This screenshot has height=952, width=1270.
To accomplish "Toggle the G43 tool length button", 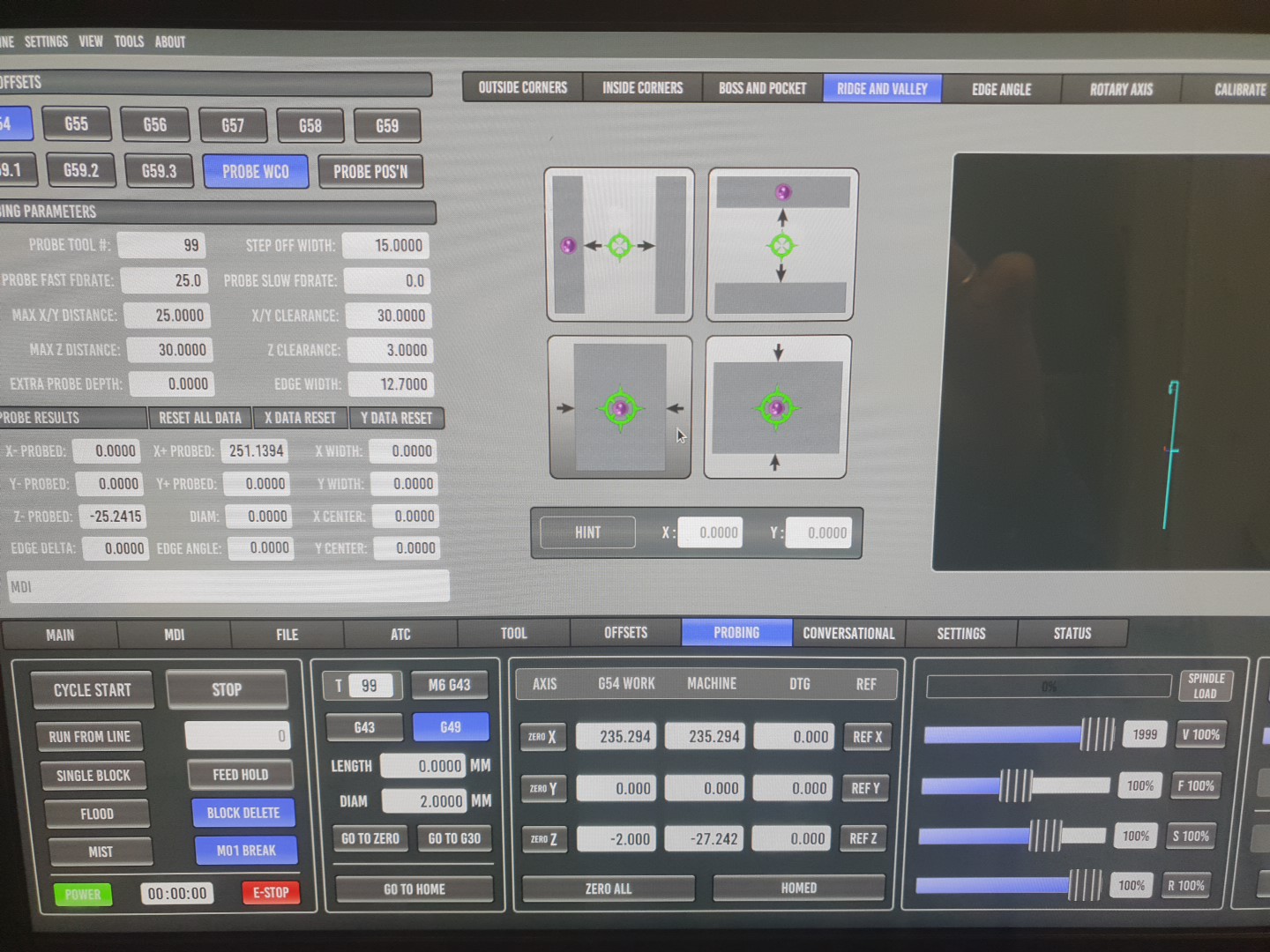I will (x=364, y=727).
